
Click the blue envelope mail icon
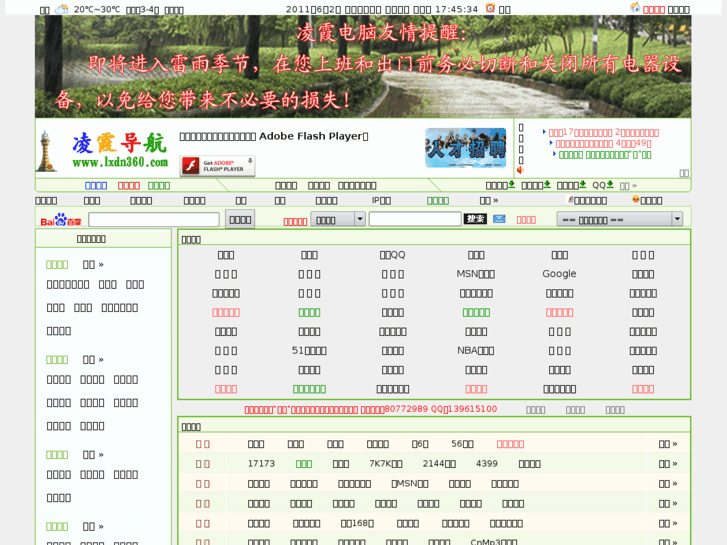[499, 219]
